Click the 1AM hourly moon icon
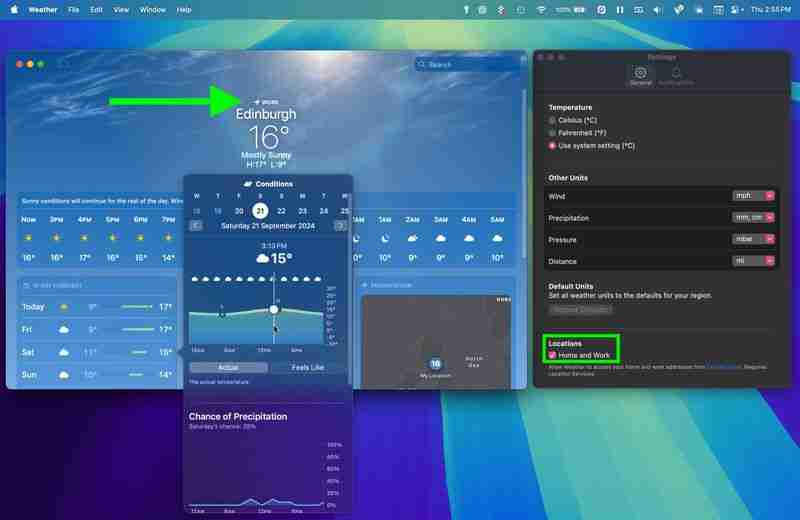The image size is (800, 520). [x=385, y=238]
